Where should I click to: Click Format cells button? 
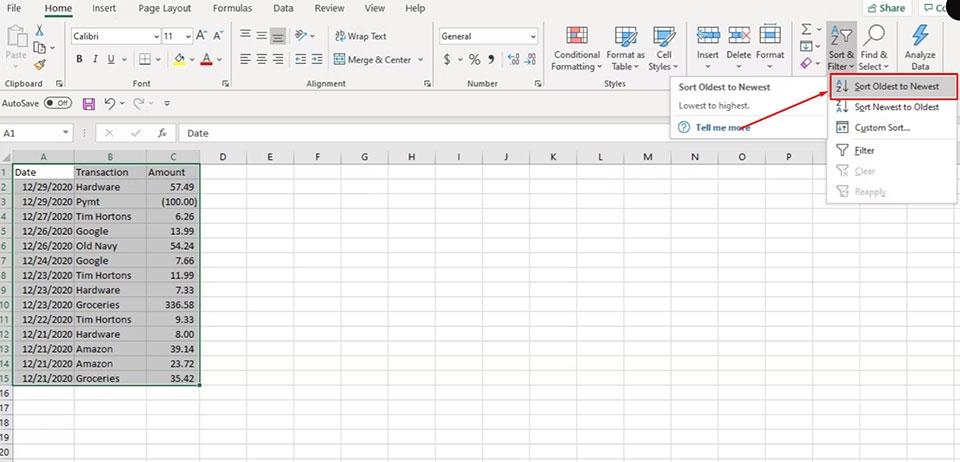[x=770, y=48]
